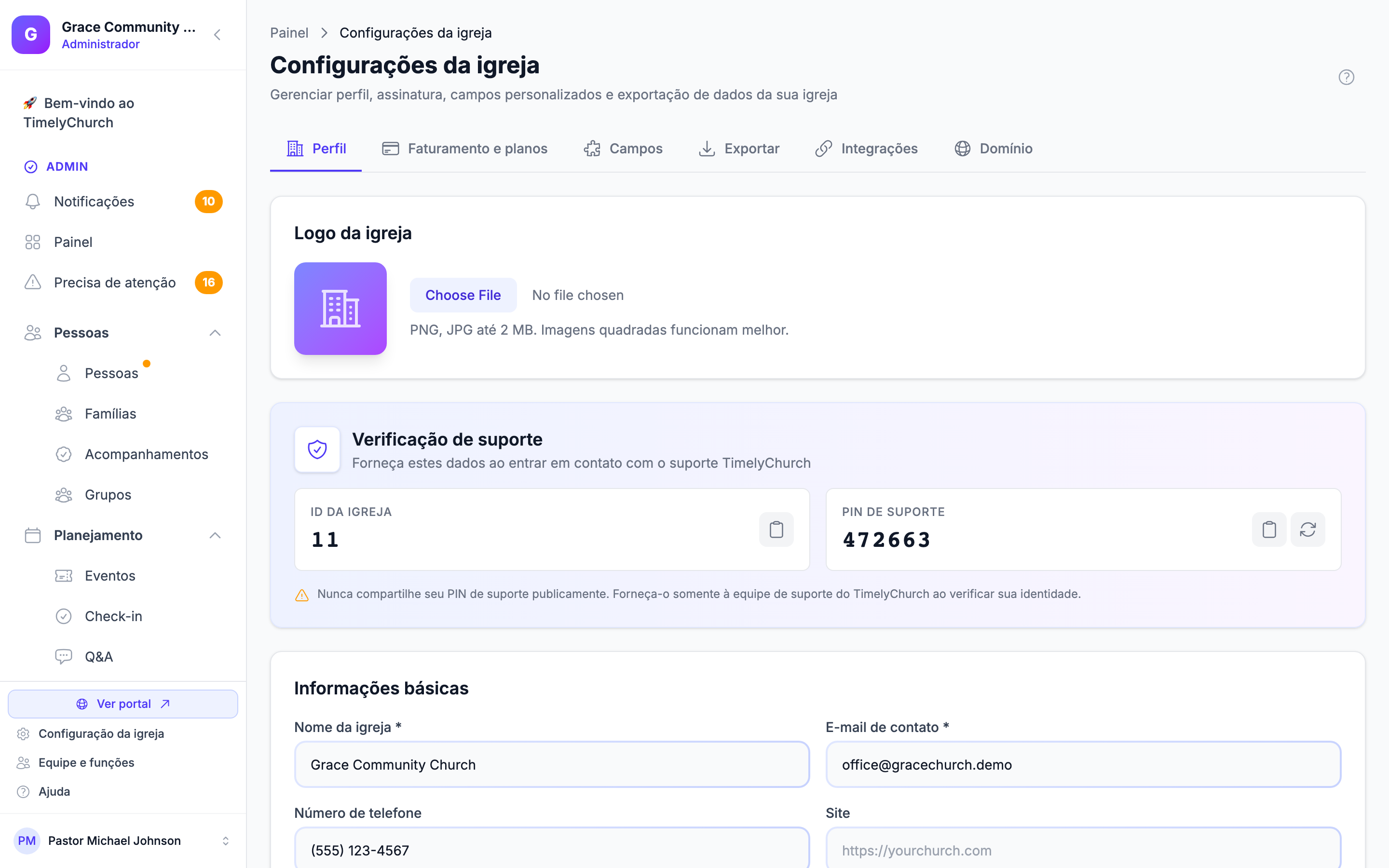This screenshot has width=1389, height=868.
Task: Click the church logo placeholder image
Action: tap(340, 309)
